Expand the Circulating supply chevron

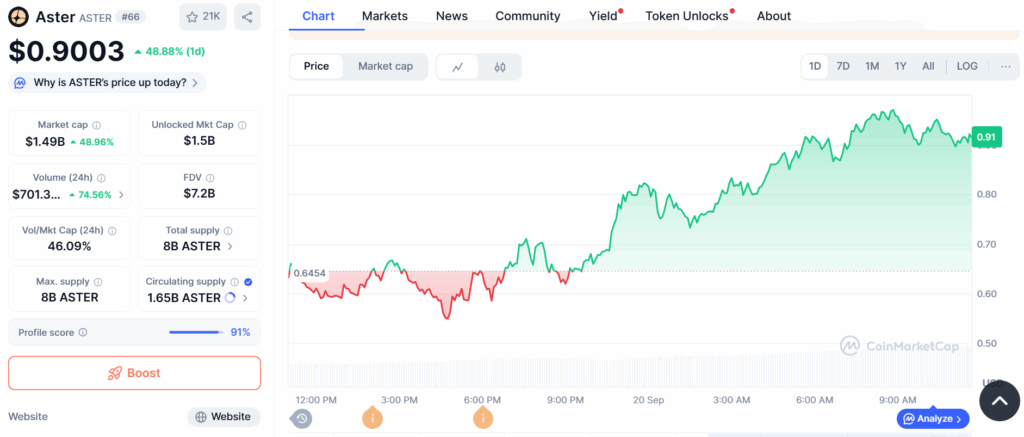(x=246, y=298)
